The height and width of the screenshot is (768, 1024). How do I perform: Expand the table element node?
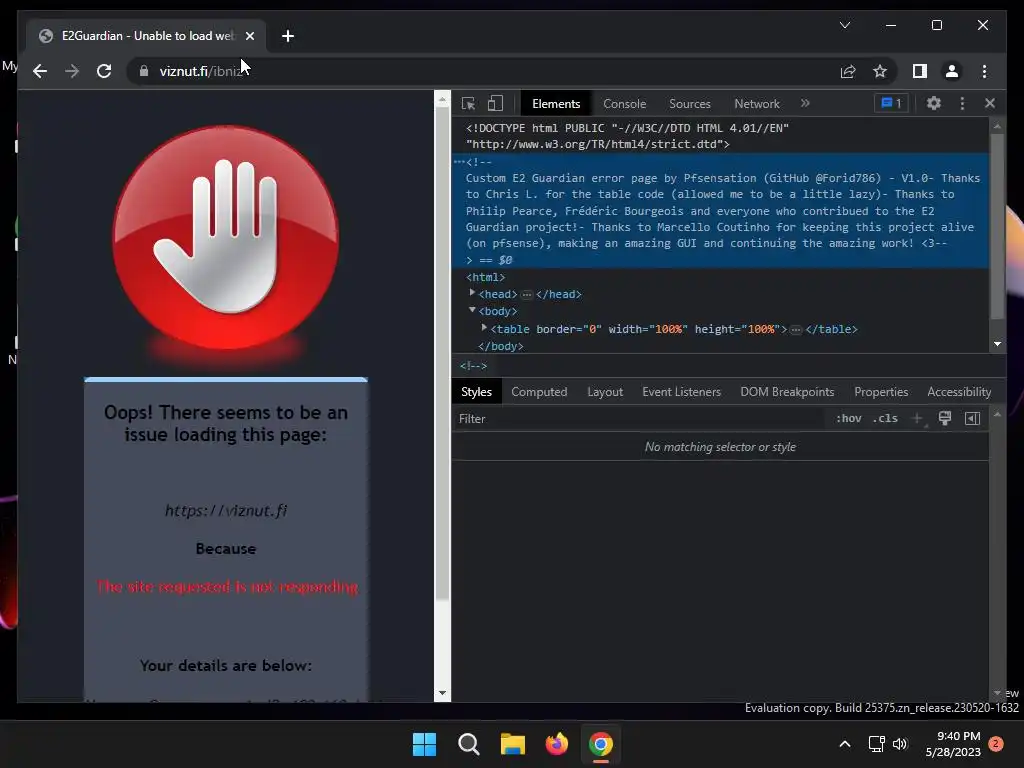click(x=484, y=328)
